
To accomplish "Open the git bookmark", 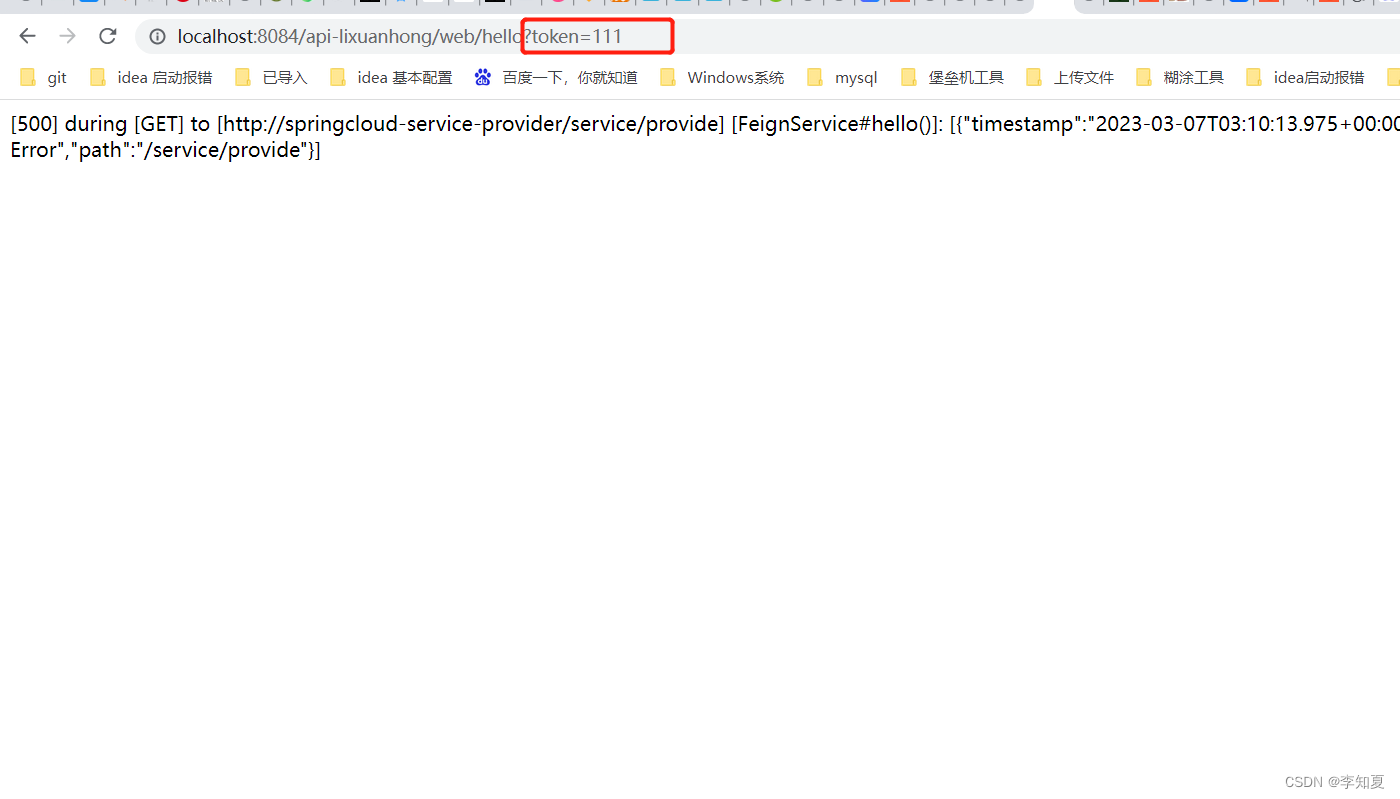I will click(57, 77).
